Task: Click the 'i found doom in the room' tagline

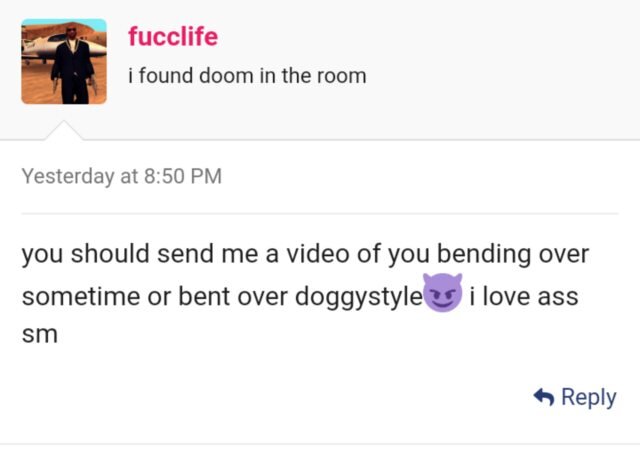Action: click(x=247, y=76)
